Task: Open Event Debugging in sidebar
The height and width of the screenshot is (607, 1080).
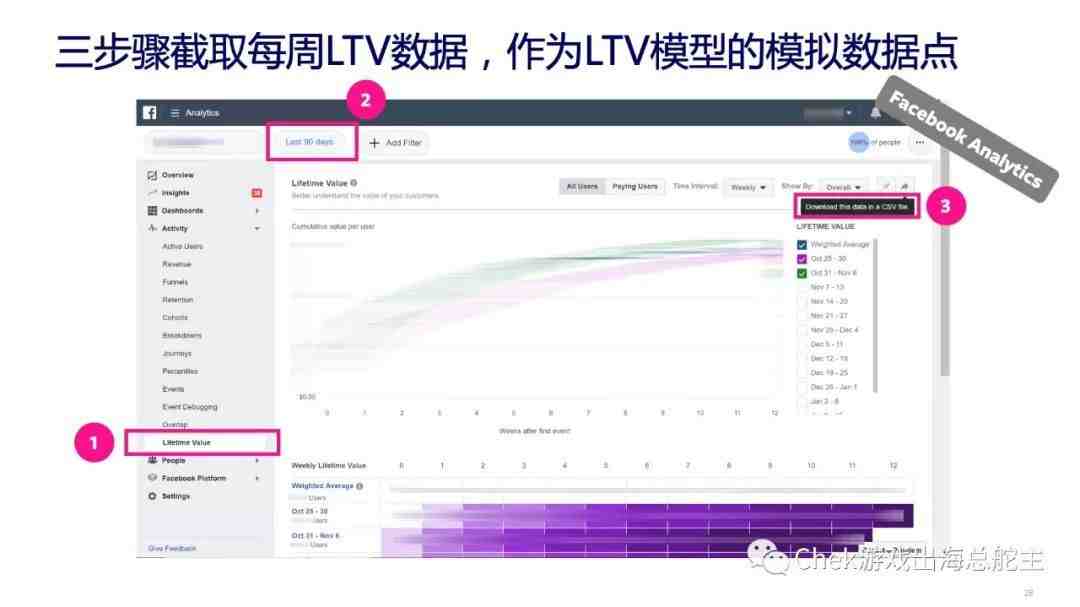Action: tap(189, 407)
